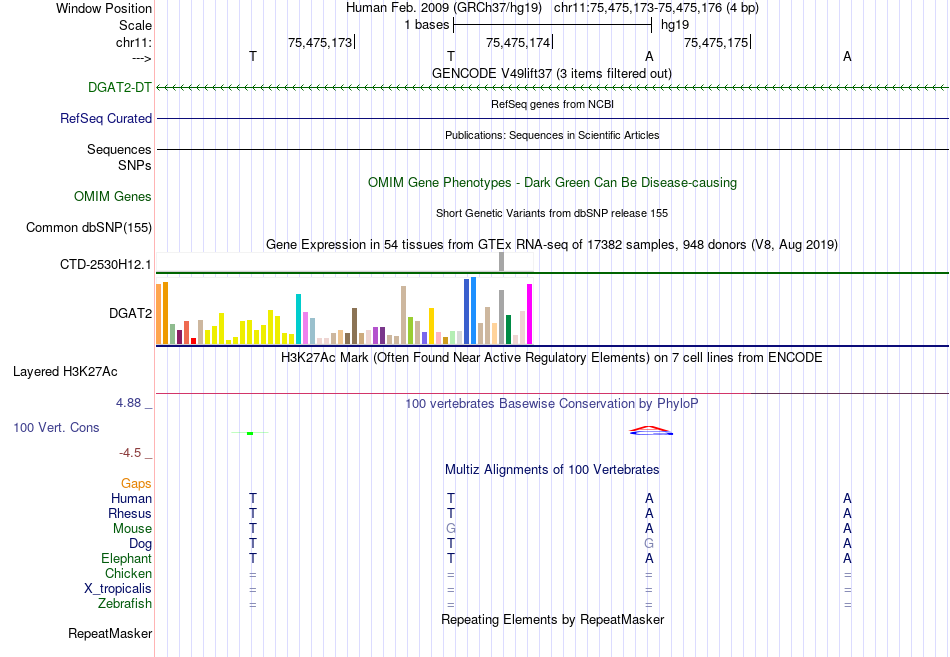Click the Human species row label

(x=131, y=498)
